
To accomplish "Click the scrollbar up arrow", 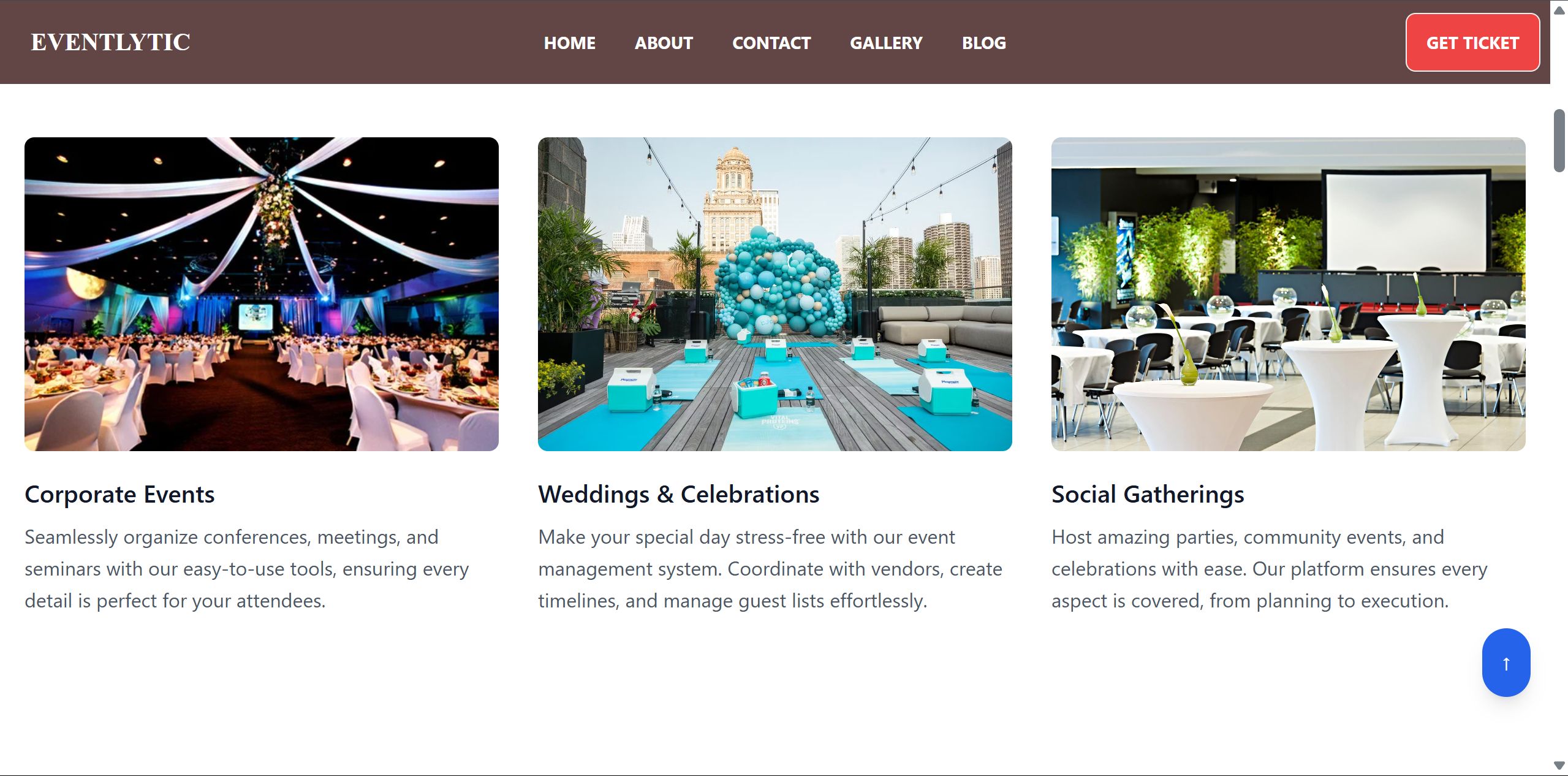I will pos(1559,10).
